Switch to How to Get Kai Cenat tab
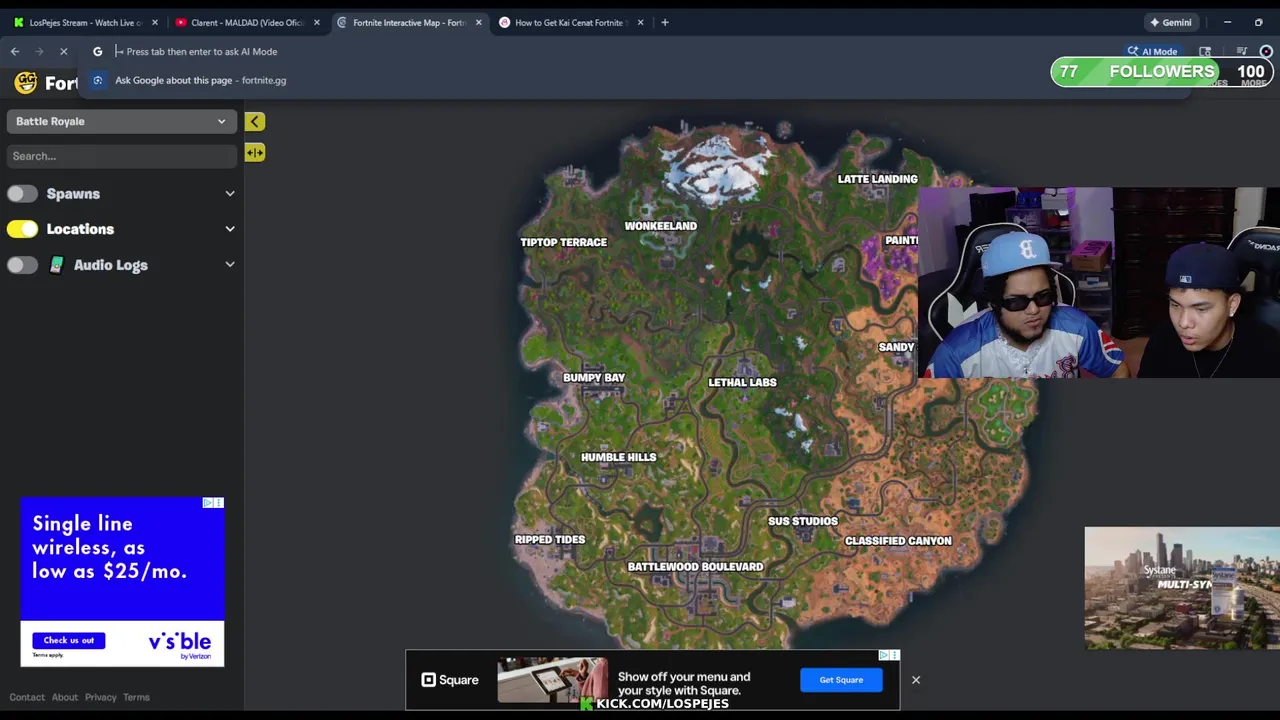The width and height of the screenshot is (1280, 720). pyautogui.click(x=571, y=22)
